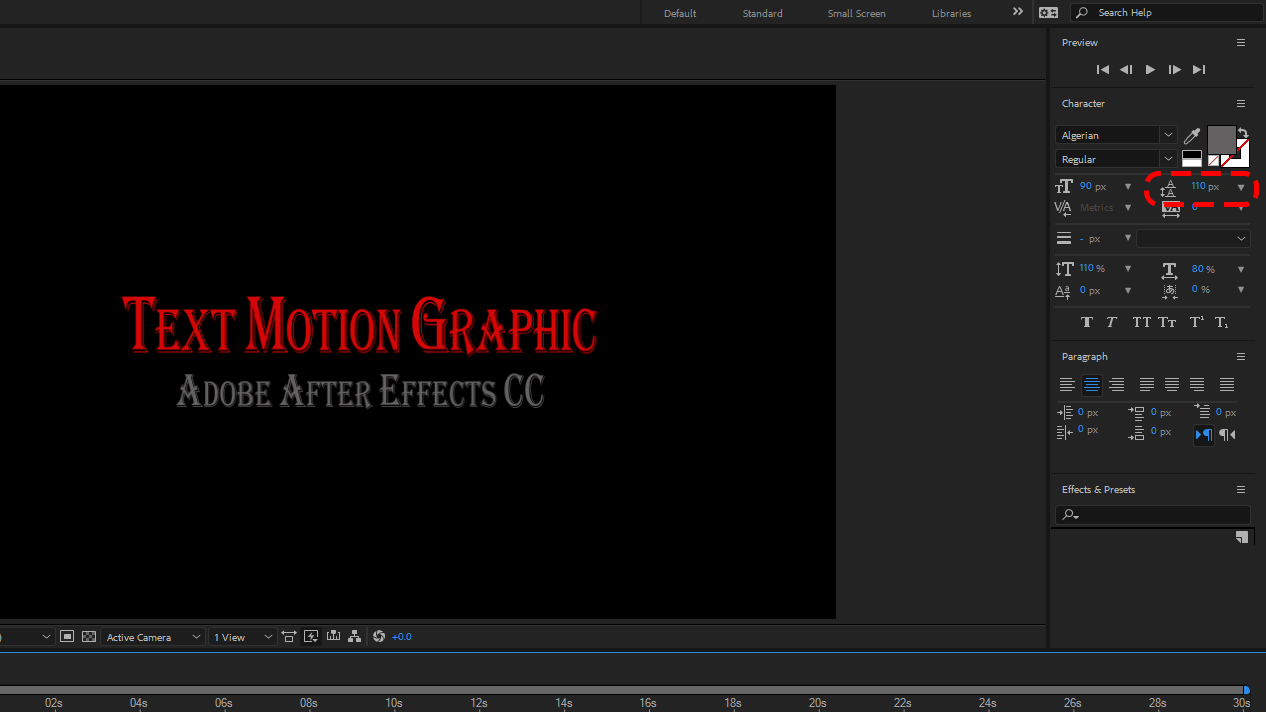Screen dimensions: 1266x712
Task: Switch to Default workspace
Action: [x=680, y=13]
